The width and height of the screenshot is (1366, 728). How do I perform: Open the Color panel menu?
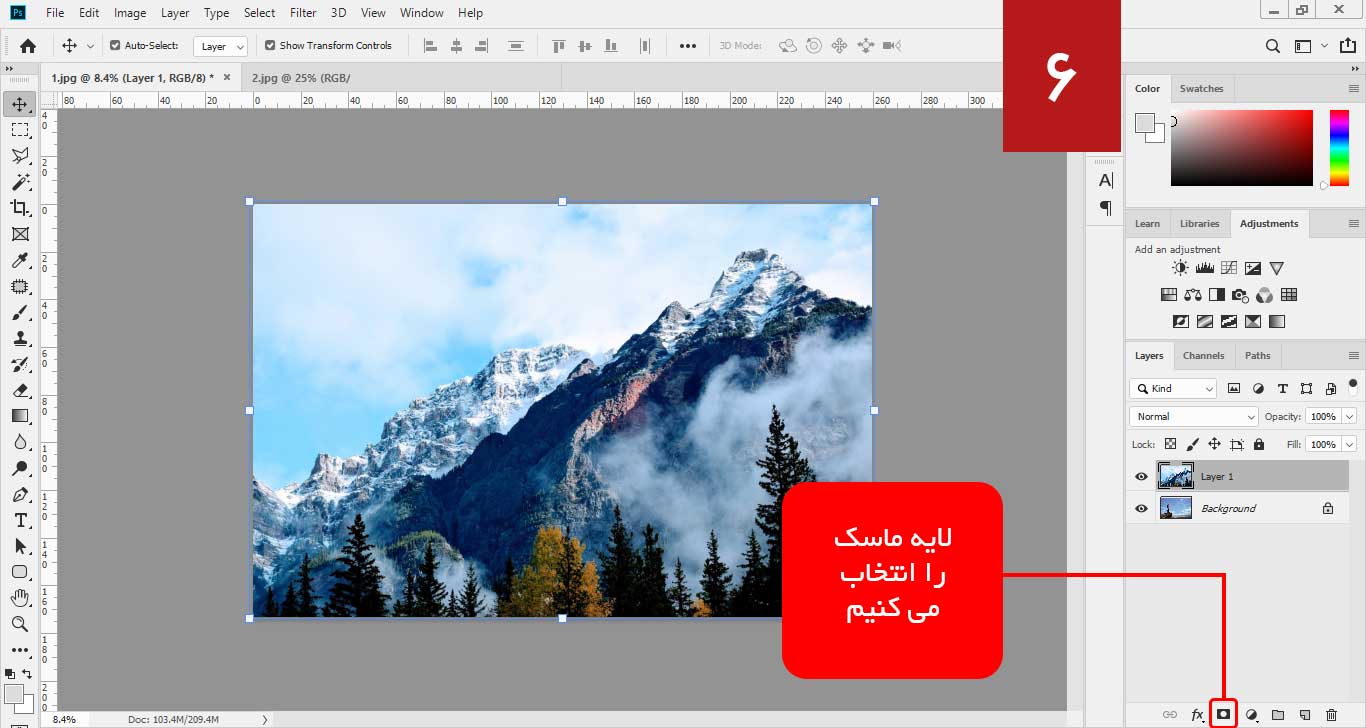click(1353, 88)
